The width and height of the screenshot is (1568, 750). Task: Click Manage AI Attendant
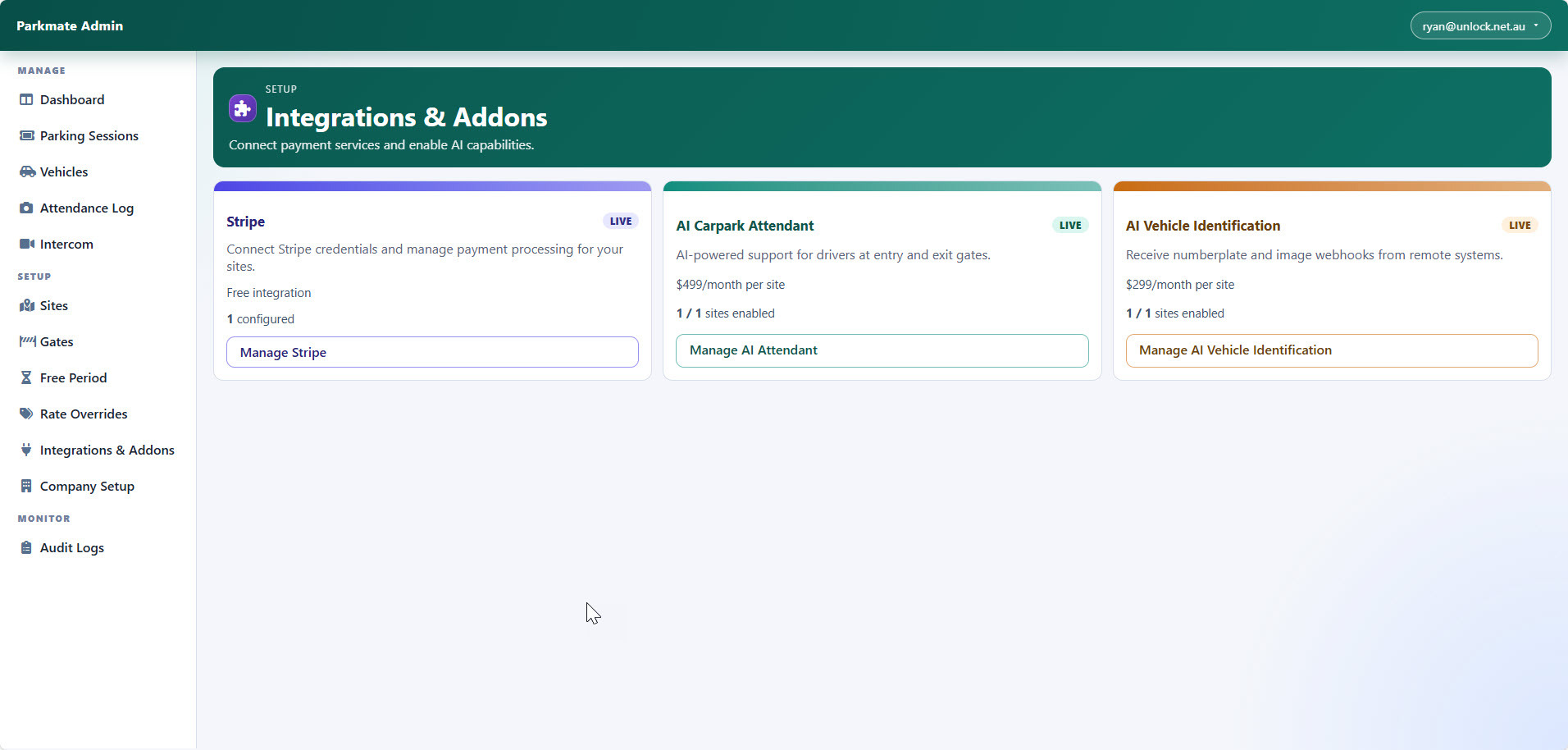coord(882,350)
